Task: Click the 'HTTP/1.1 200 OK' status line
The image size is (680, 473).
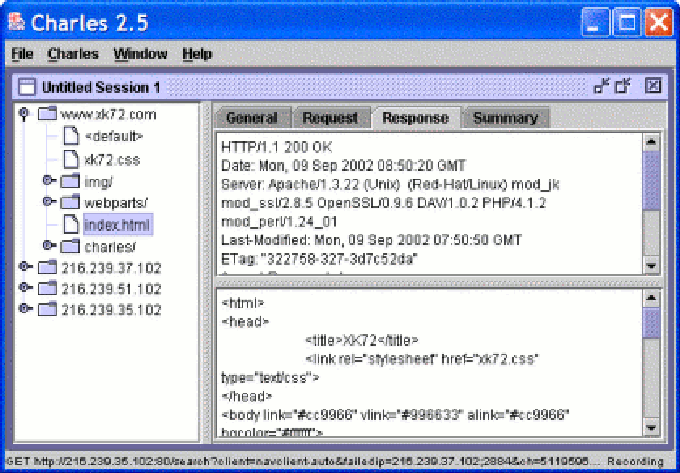Action: 277,147
